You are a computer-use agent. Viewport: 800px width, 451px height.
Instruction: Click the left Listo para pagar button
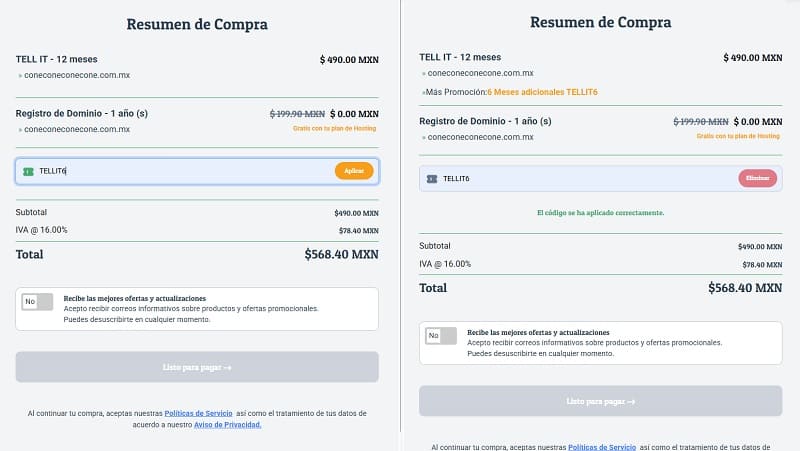(197, 367)
